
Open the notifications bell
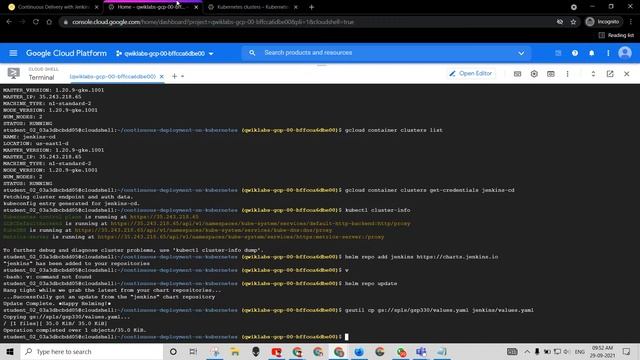coord(591,53)
